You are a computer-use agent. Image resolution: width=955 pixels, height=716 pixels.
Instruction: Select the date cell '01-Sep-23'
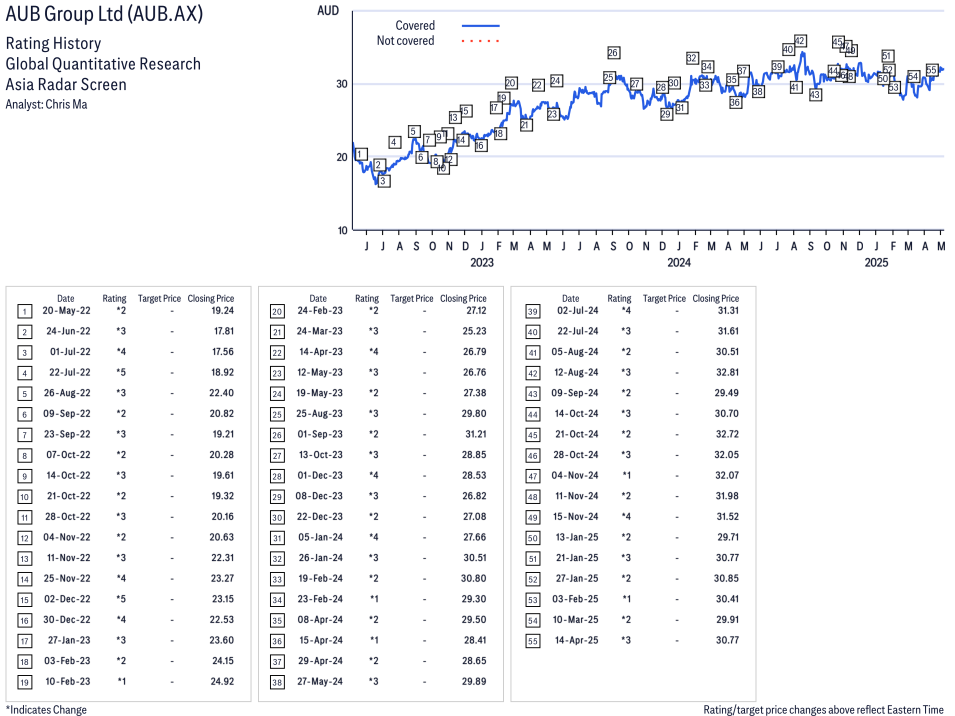click(x=320, y=434)
